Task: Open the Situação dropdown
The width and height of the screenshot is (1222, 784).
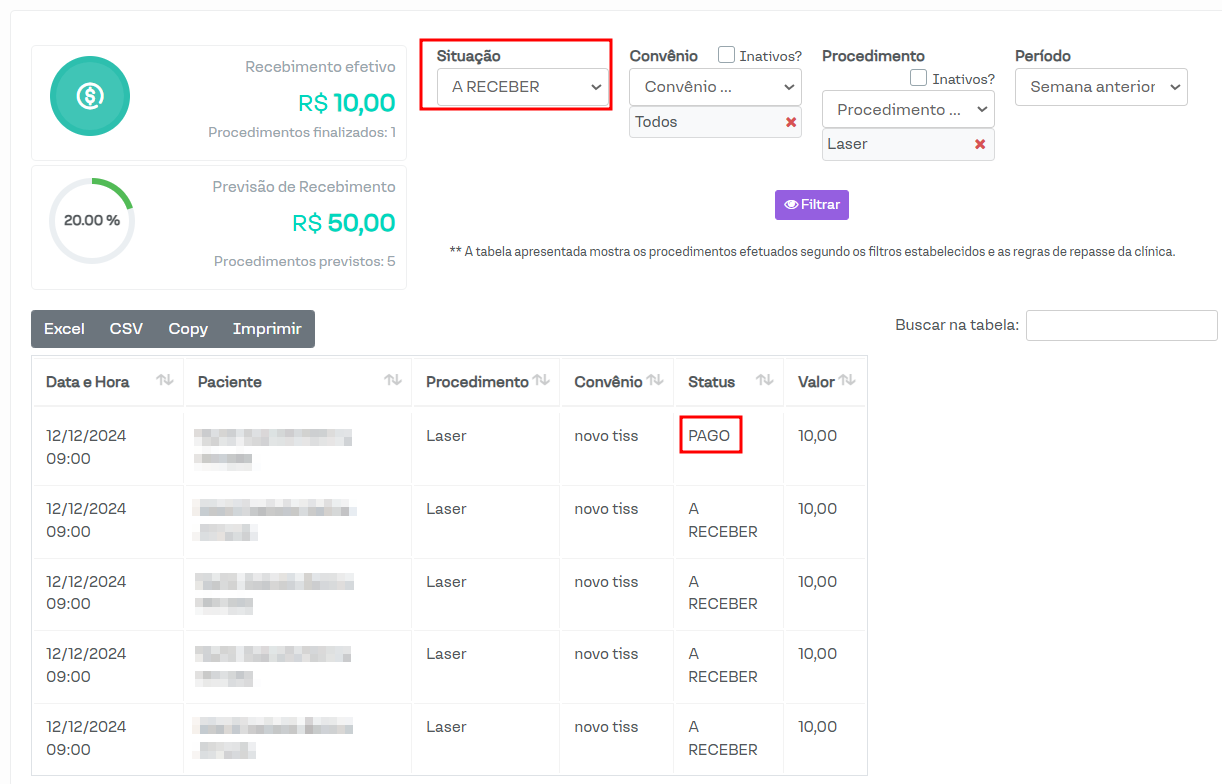Action: [x=523, y=87]
